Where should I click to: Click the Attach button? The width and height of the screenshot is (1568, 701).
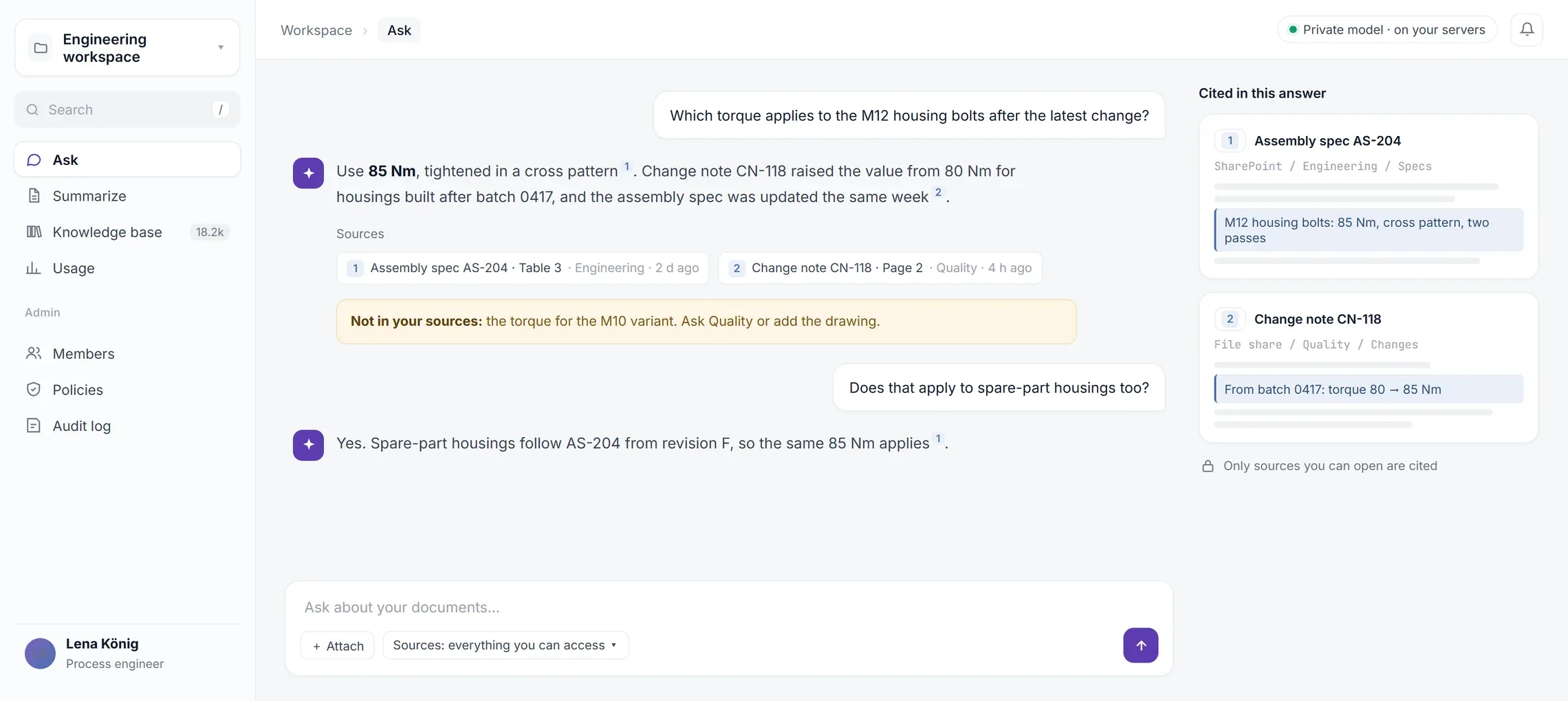click(x=338, y=645)
